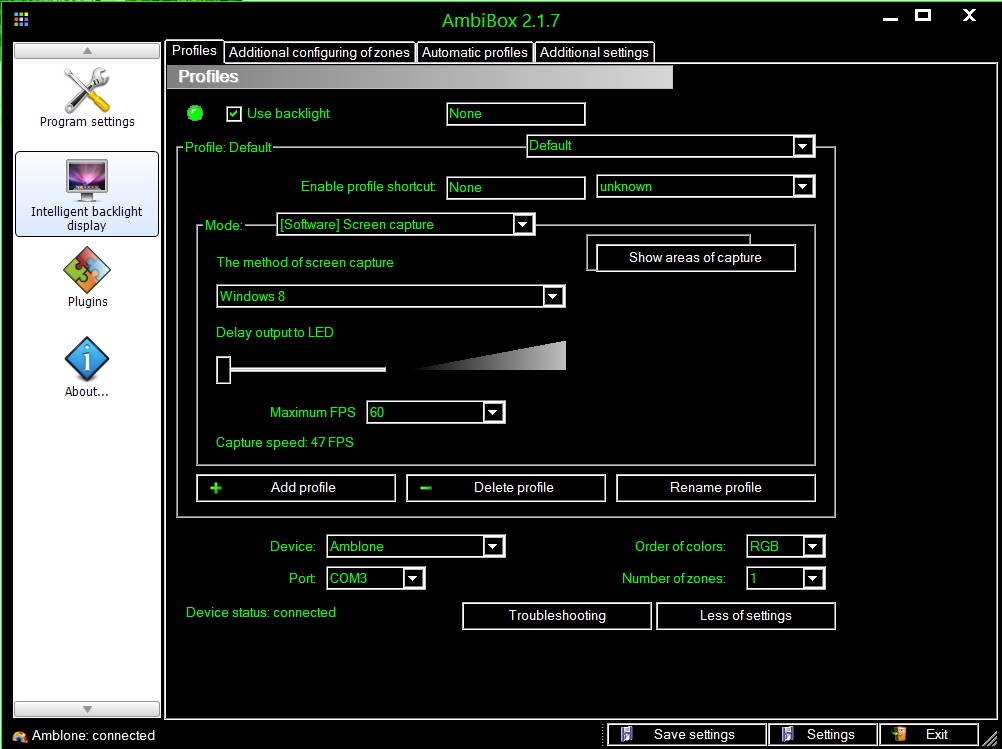Image resolution: width=1002 pixels, height=749 pixels.
Task: Click the Amblone rainbow status icon
Action: click(20, 736)
